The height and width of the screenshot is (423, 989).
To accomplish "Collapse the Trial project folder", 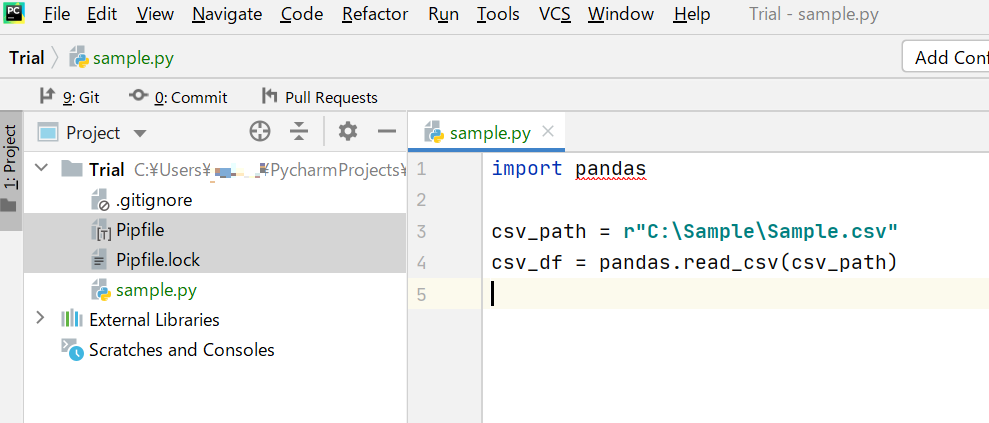I will 42,168.
